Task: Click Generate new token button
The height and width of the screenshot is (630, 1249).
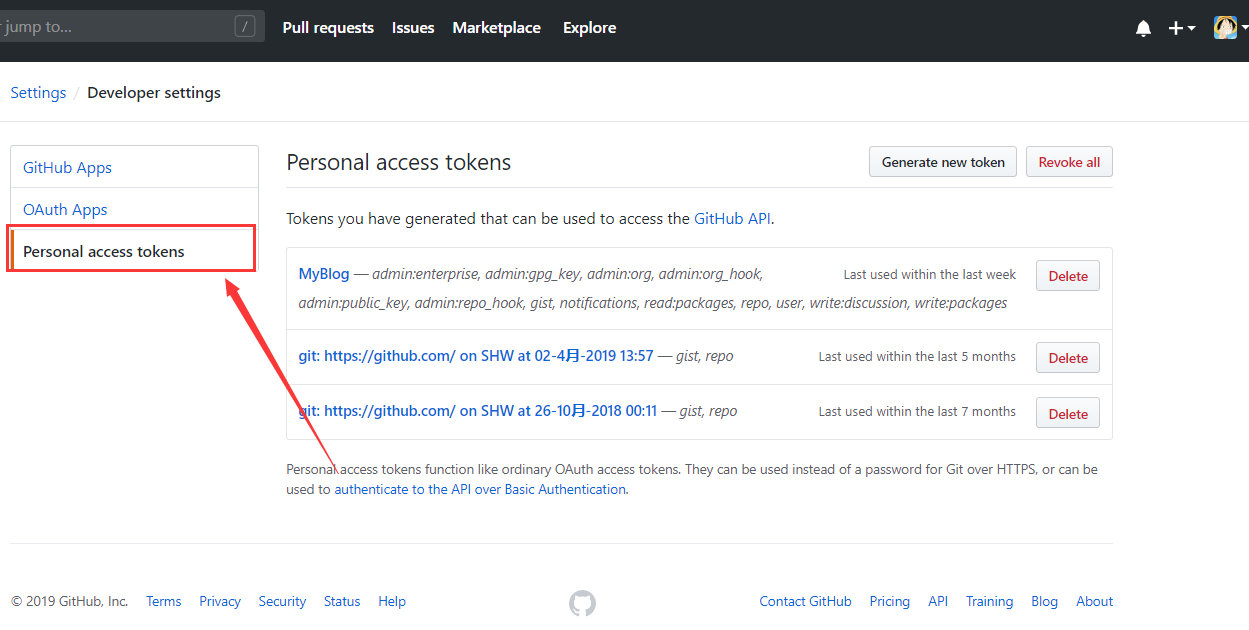Action: 943,162
